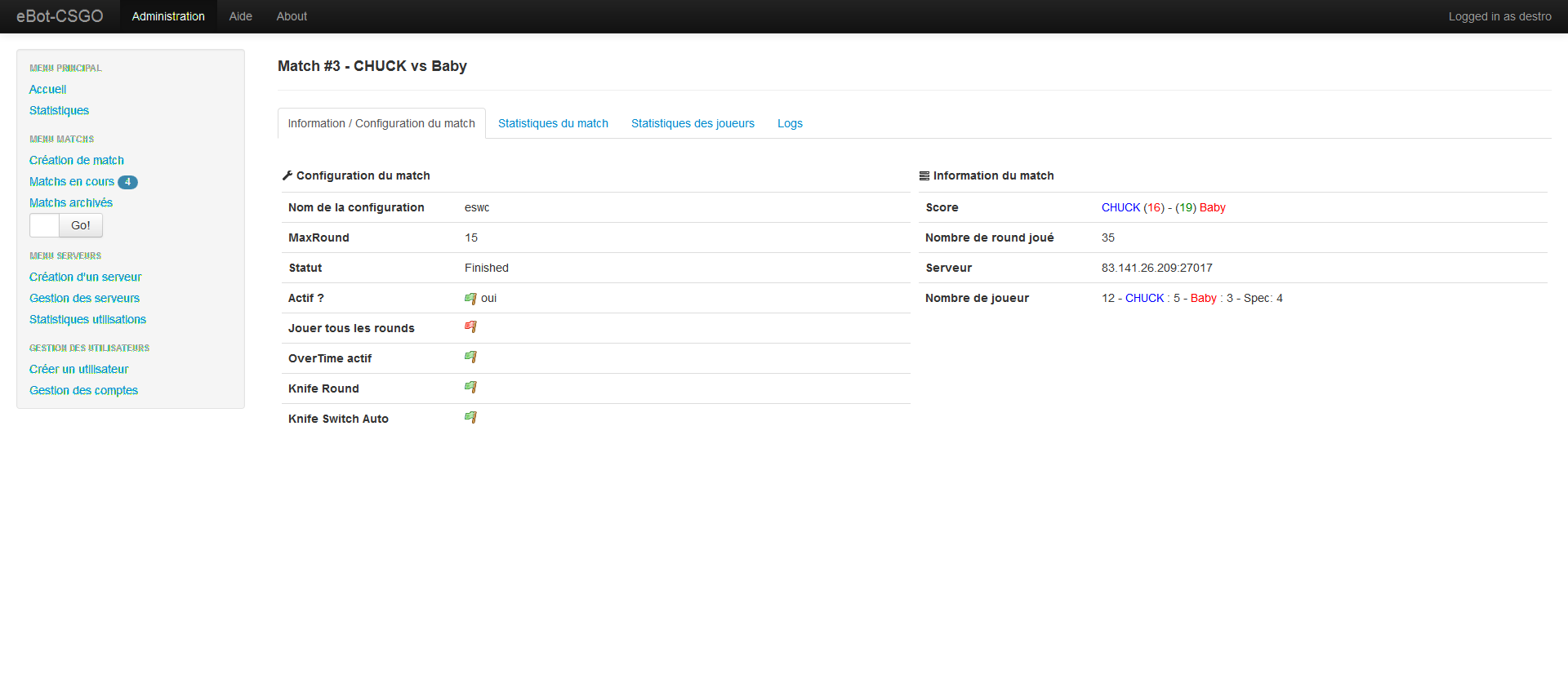Click the list icon by Information du match
Viewport: 1568px width, 688px height.
(924, 175)
